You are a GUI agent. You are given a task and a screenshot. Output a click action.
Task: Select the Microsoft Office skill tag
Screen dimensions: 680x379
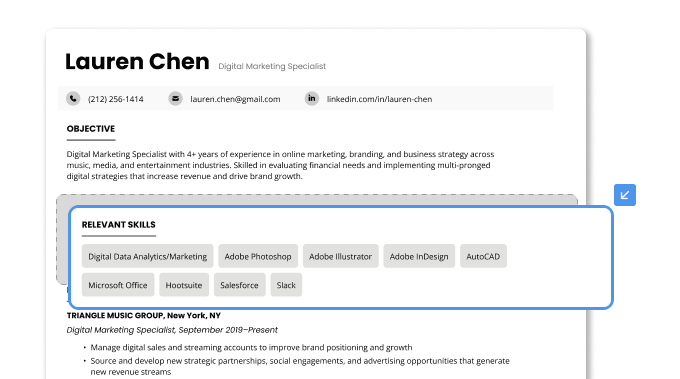point(118,284)
